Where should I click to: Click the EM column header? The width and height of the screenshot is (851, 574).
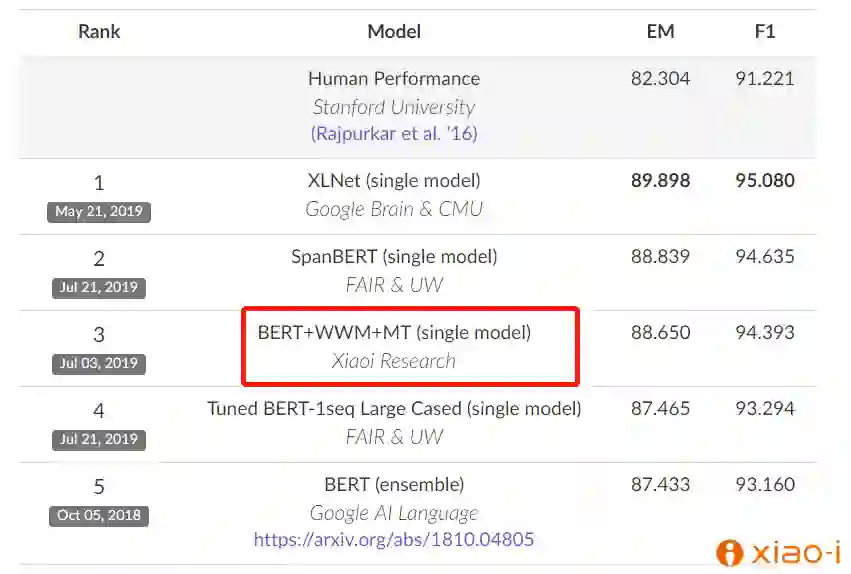pyautogui.click(x=660, y=31)
